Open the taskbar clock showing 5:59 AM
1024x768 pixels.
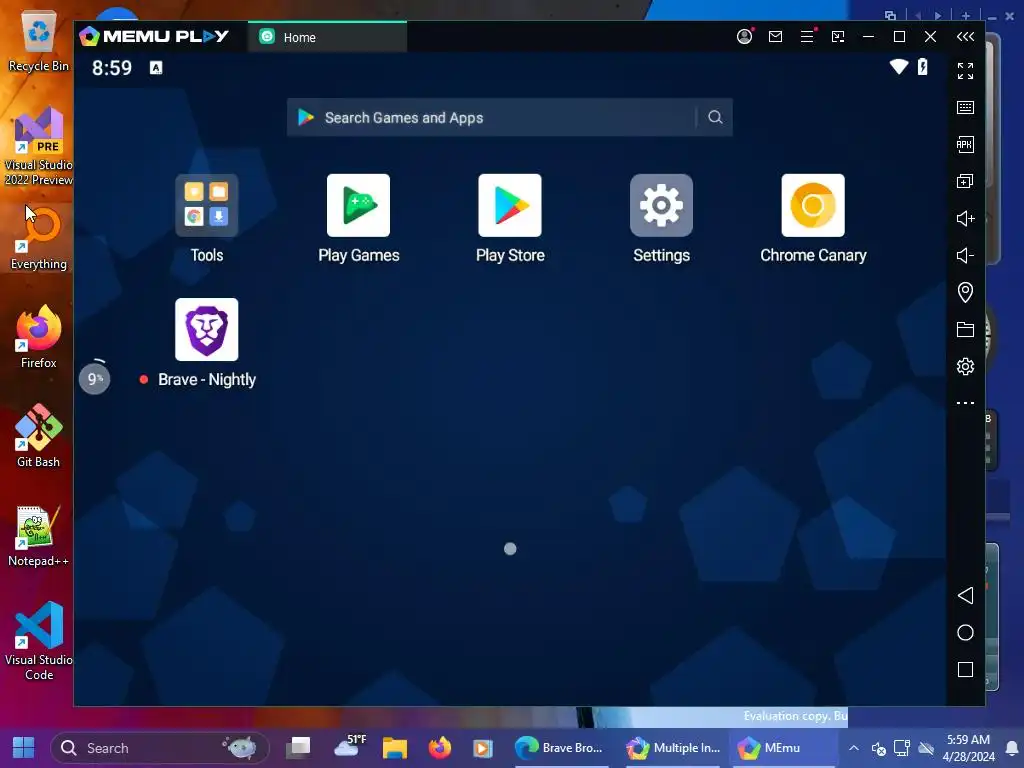[x=968, y=748]
